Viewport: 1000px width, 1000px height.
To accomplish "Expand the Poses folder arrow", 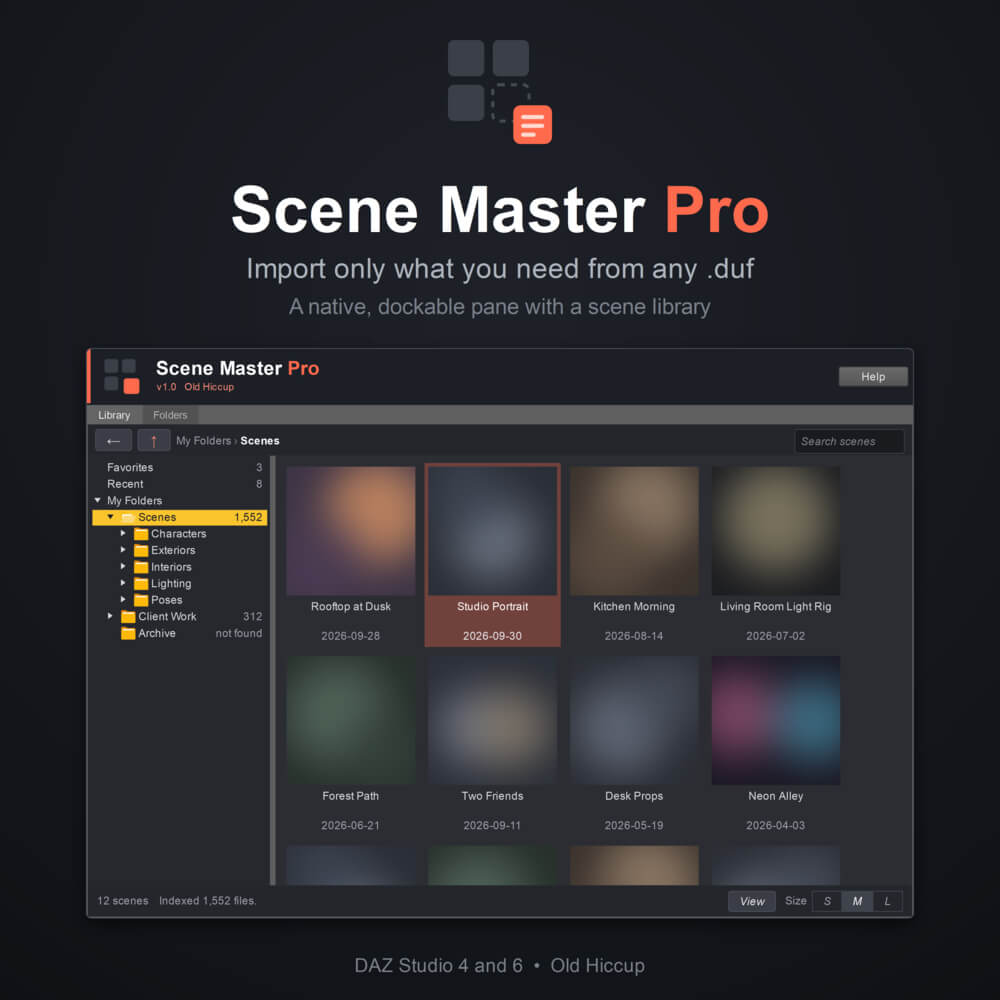I will pyautogui.click(x=123, y=599).
